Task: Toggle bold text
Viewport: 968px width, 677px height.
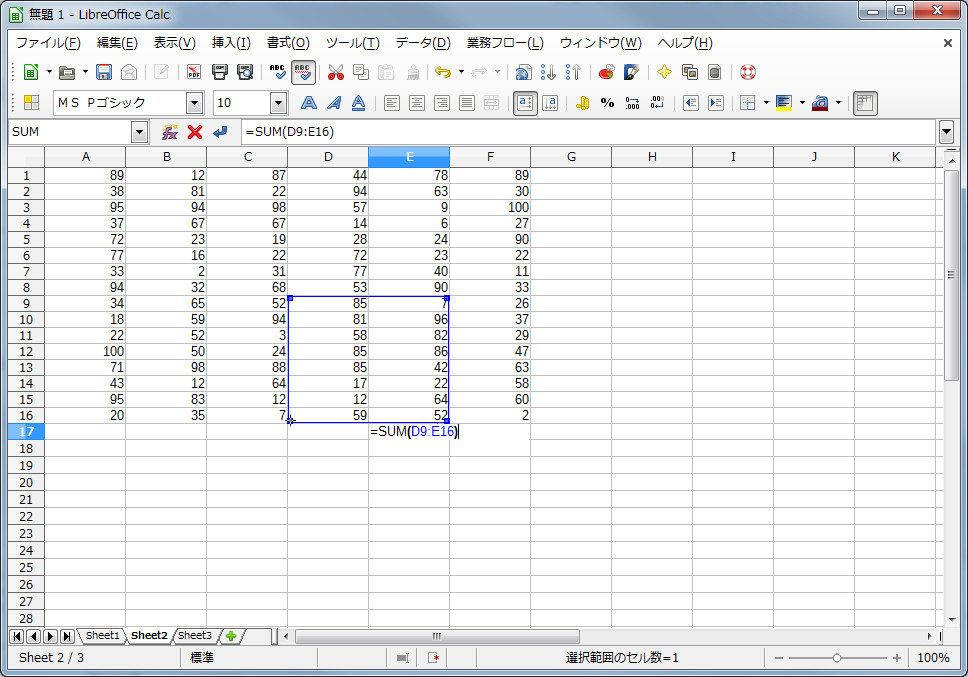Action: pyautogui.click(x=309, y=103)
